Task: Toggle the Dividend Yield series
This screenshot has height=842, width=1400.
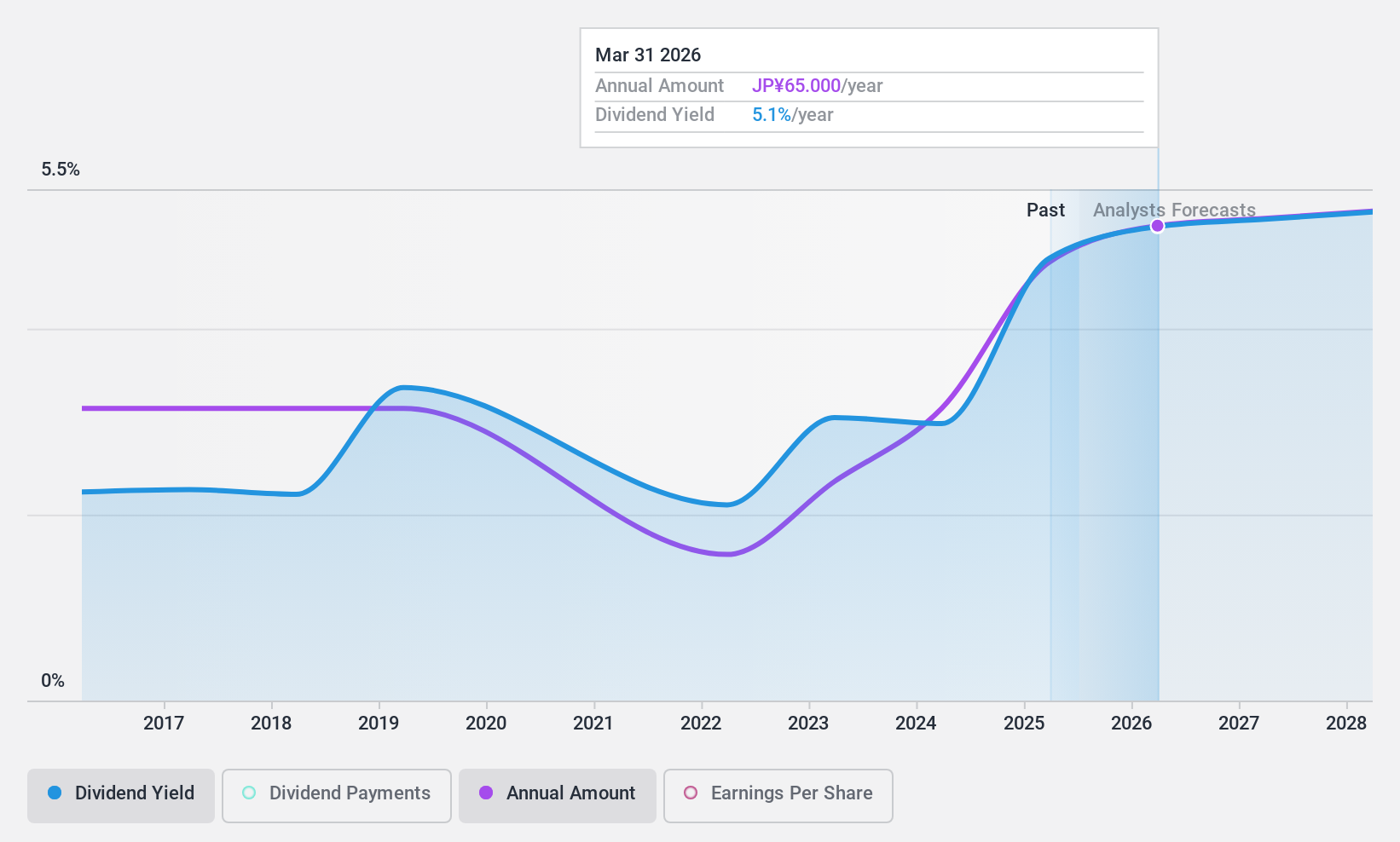Action: point(120,796)
